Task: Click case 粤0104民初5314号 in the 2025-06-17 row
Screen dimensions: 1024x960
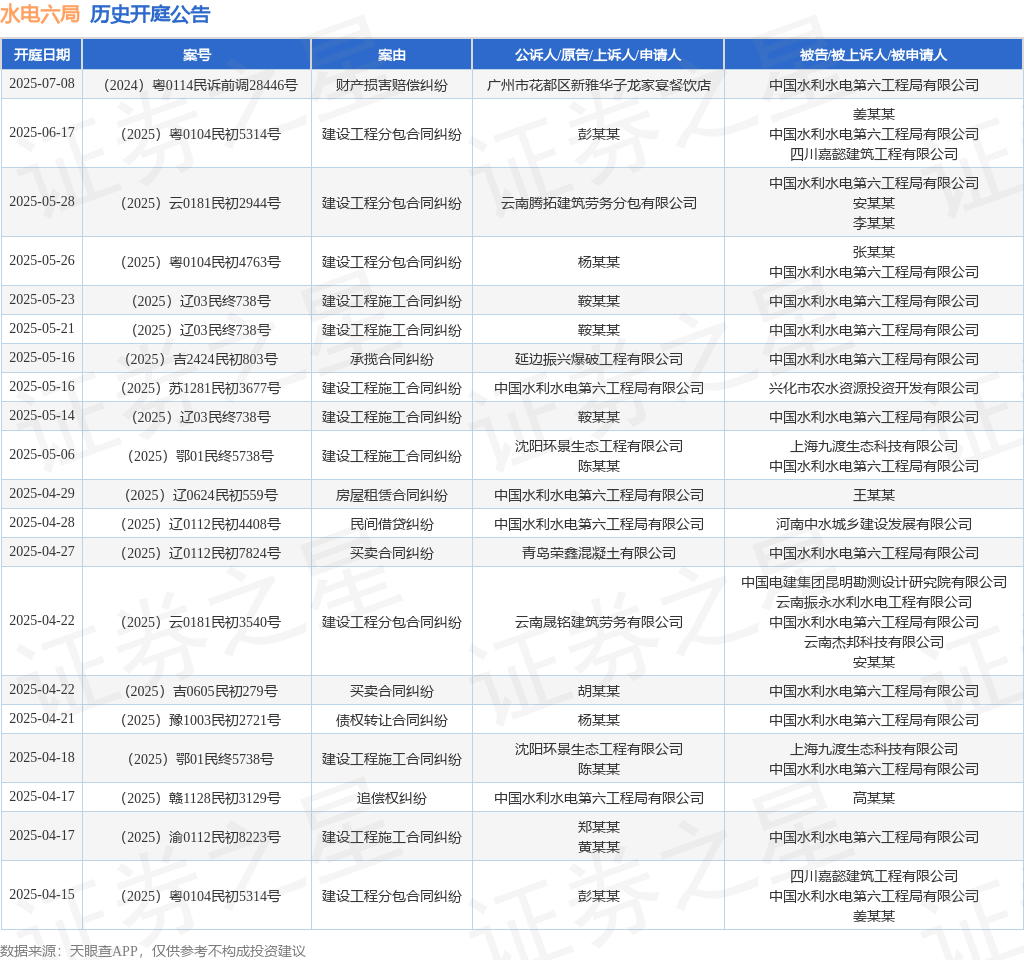Action: [200, 134]
